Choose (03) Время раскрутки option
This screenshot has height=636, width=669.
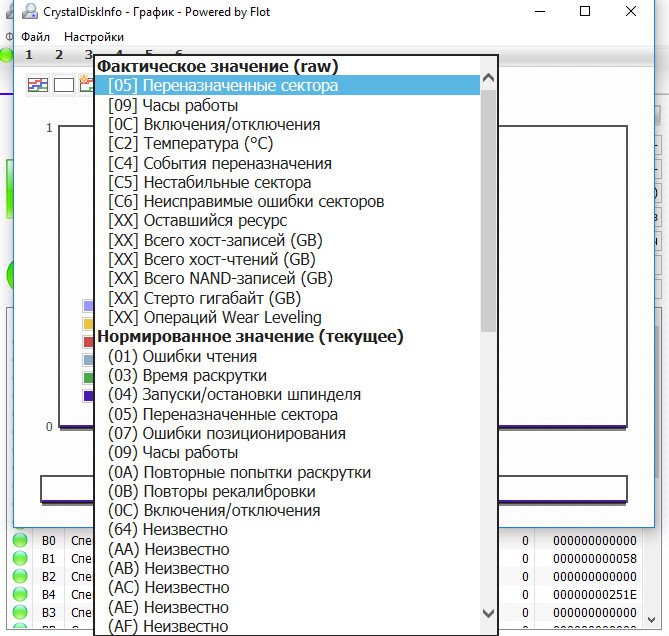[x=287, y=375]
